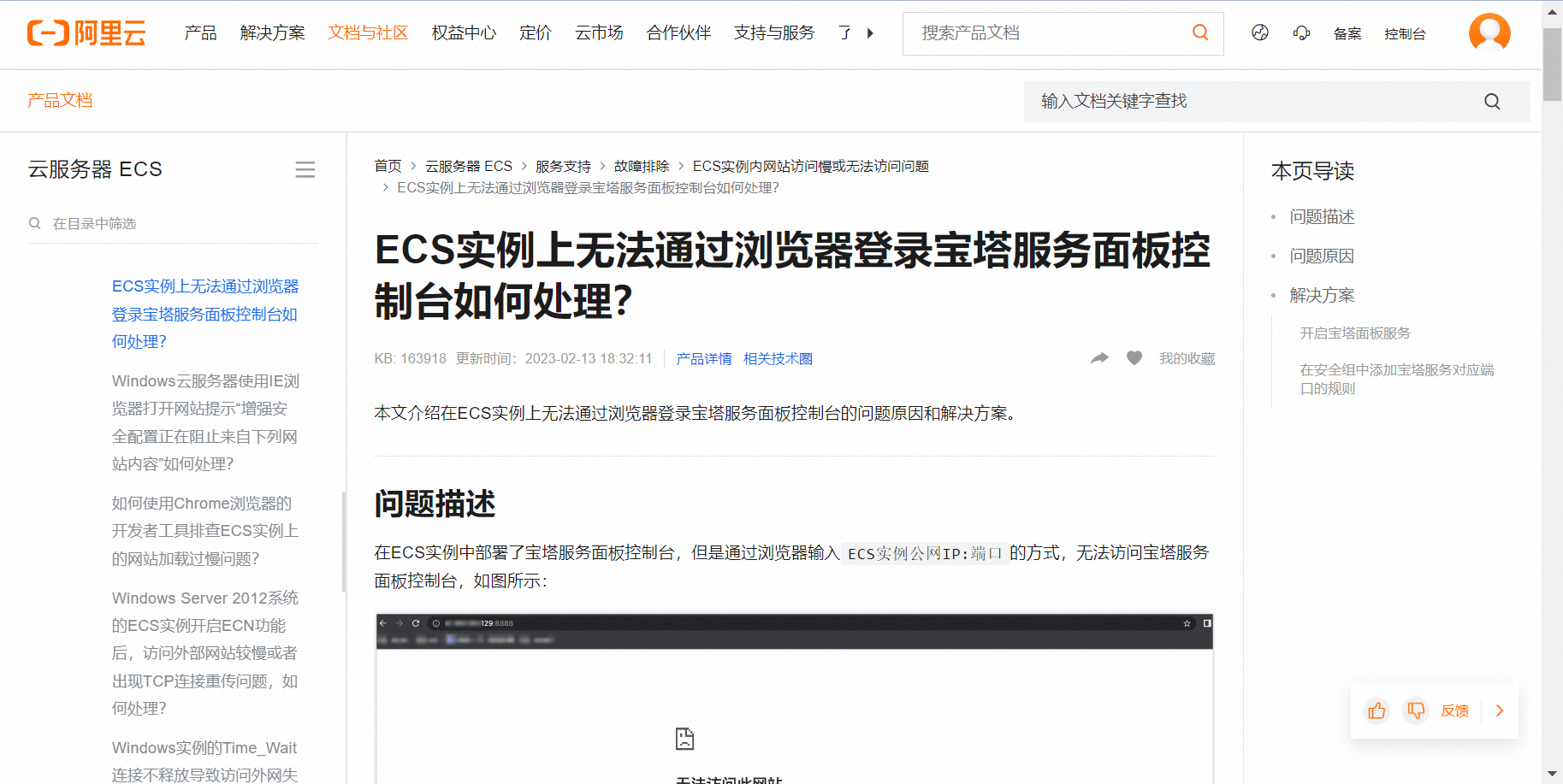The image size is (1563, 784).
Task: Open the 控制台 console link
Action: pyautogui.click(x=1405, y=34)
